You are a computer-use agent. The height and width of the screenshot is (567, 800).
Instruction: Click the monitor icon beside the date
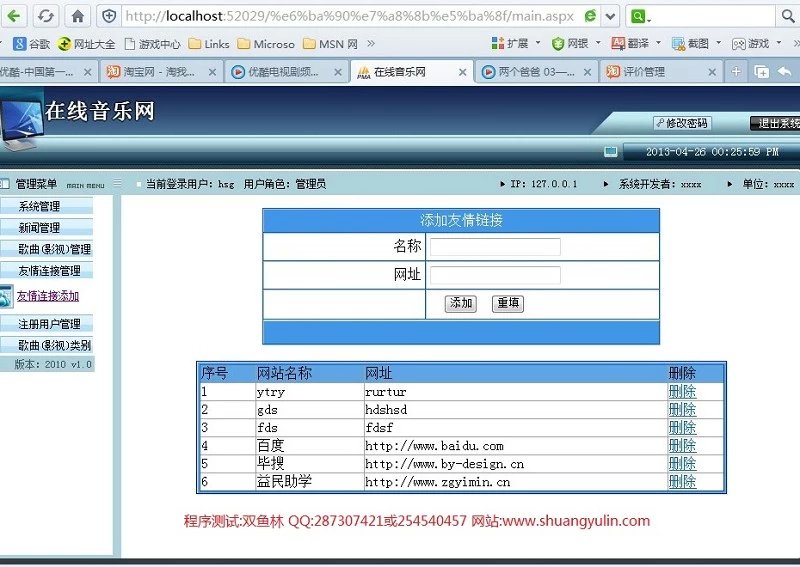pyautogui.click(x=611, y=152)
